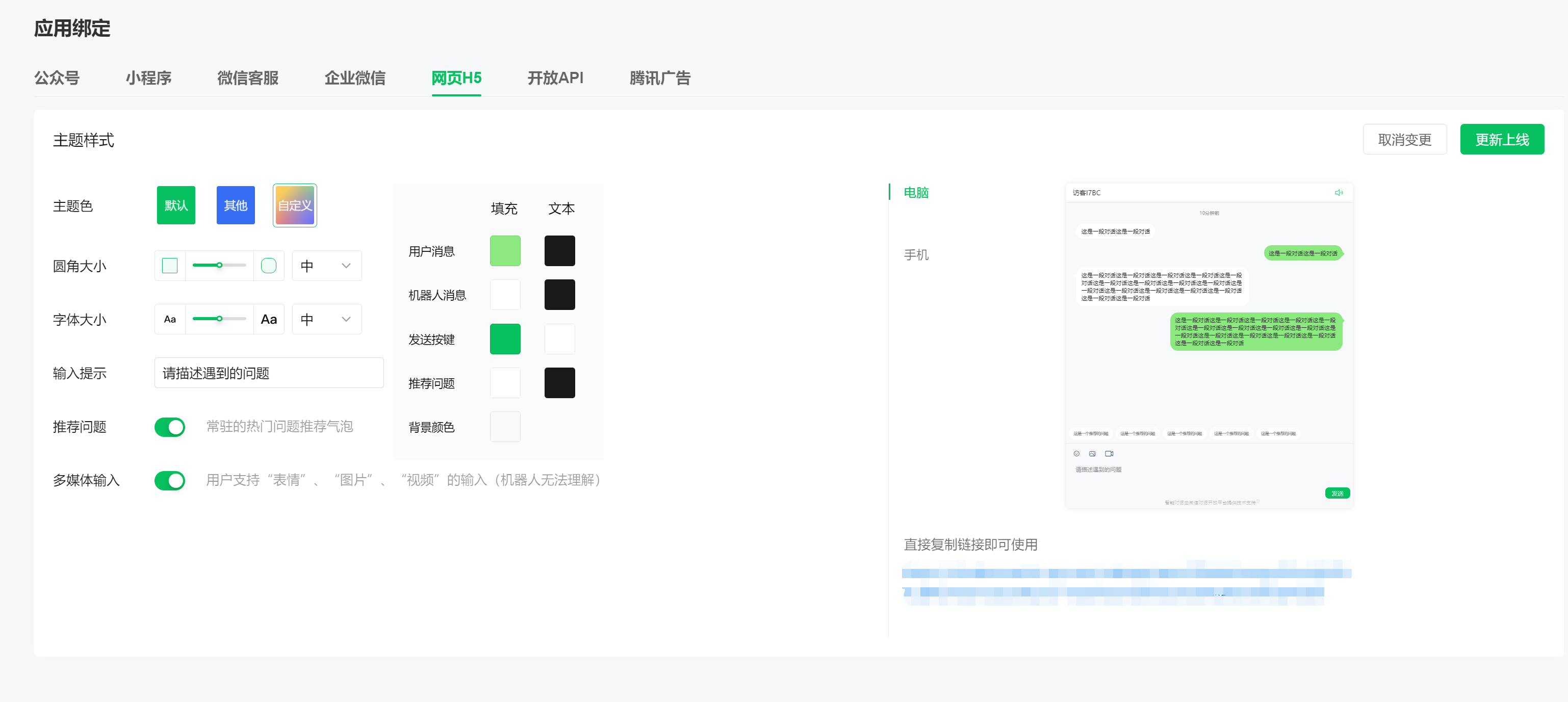Open the 圆角大小 size dropdown
Image resolution: width=1568 pixels, height=702 pixels.
(327, 266)
